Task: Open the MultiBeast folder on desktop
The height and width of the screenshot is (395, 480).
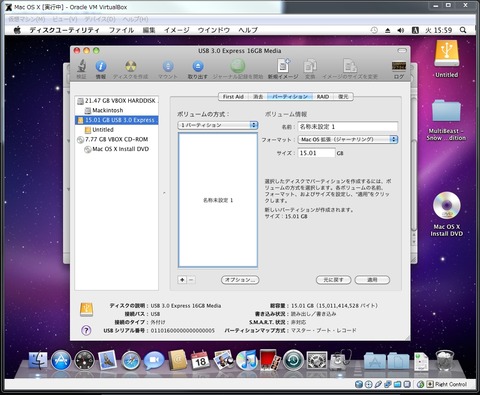Action: (x=446, y=112)
